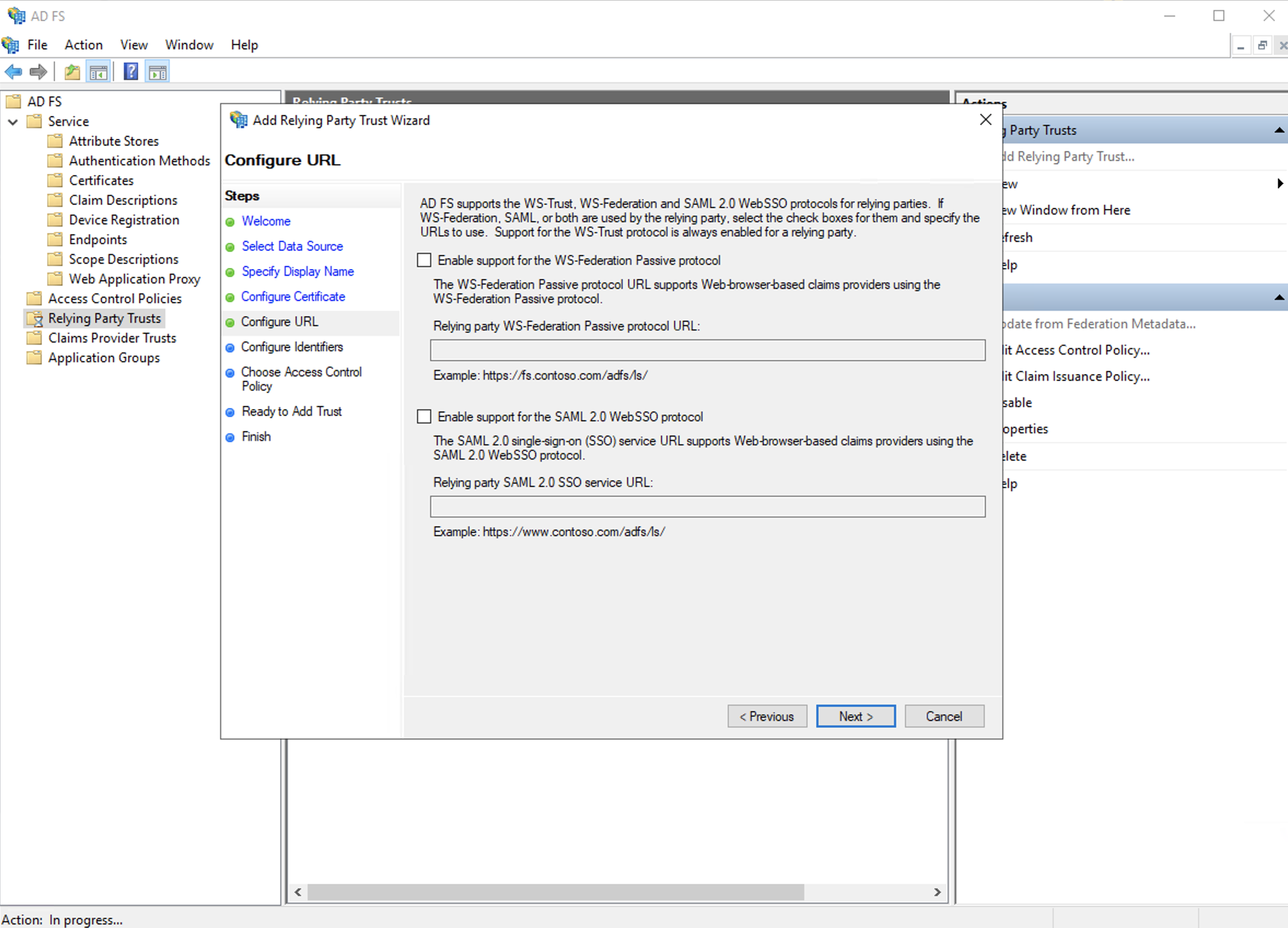Image resolution: width=1288 pixels, height=928 pixels.
Task: Minimize the inner MDI child window
Action: coord(1241,45)
